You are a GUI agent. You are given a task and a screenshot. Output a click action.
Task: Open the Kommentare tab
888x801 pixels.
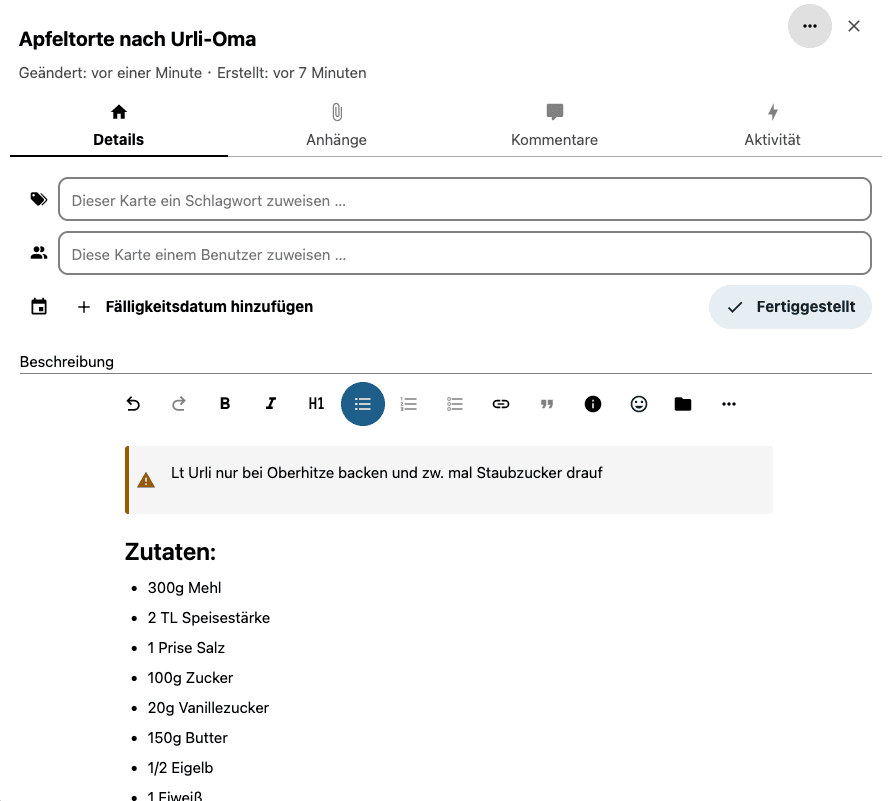pyautogui.click(x=554, y=127)
